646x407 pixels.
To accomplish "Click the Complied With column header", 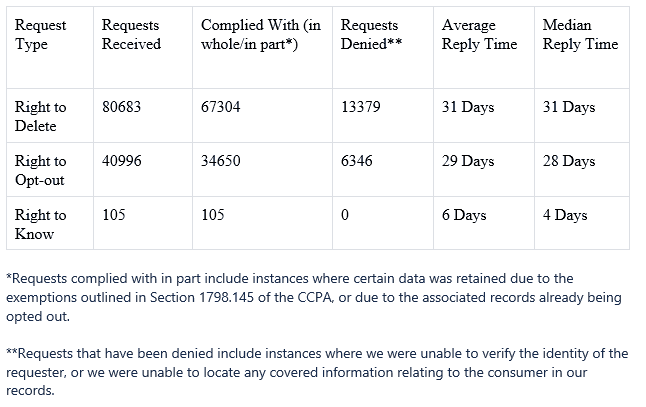I will pos(261,35).
